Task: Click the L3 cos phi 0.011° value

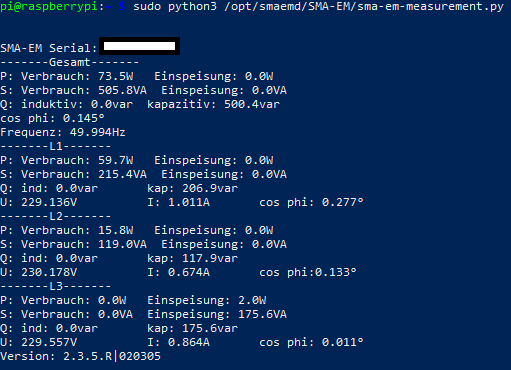Action: click(343, 342)
